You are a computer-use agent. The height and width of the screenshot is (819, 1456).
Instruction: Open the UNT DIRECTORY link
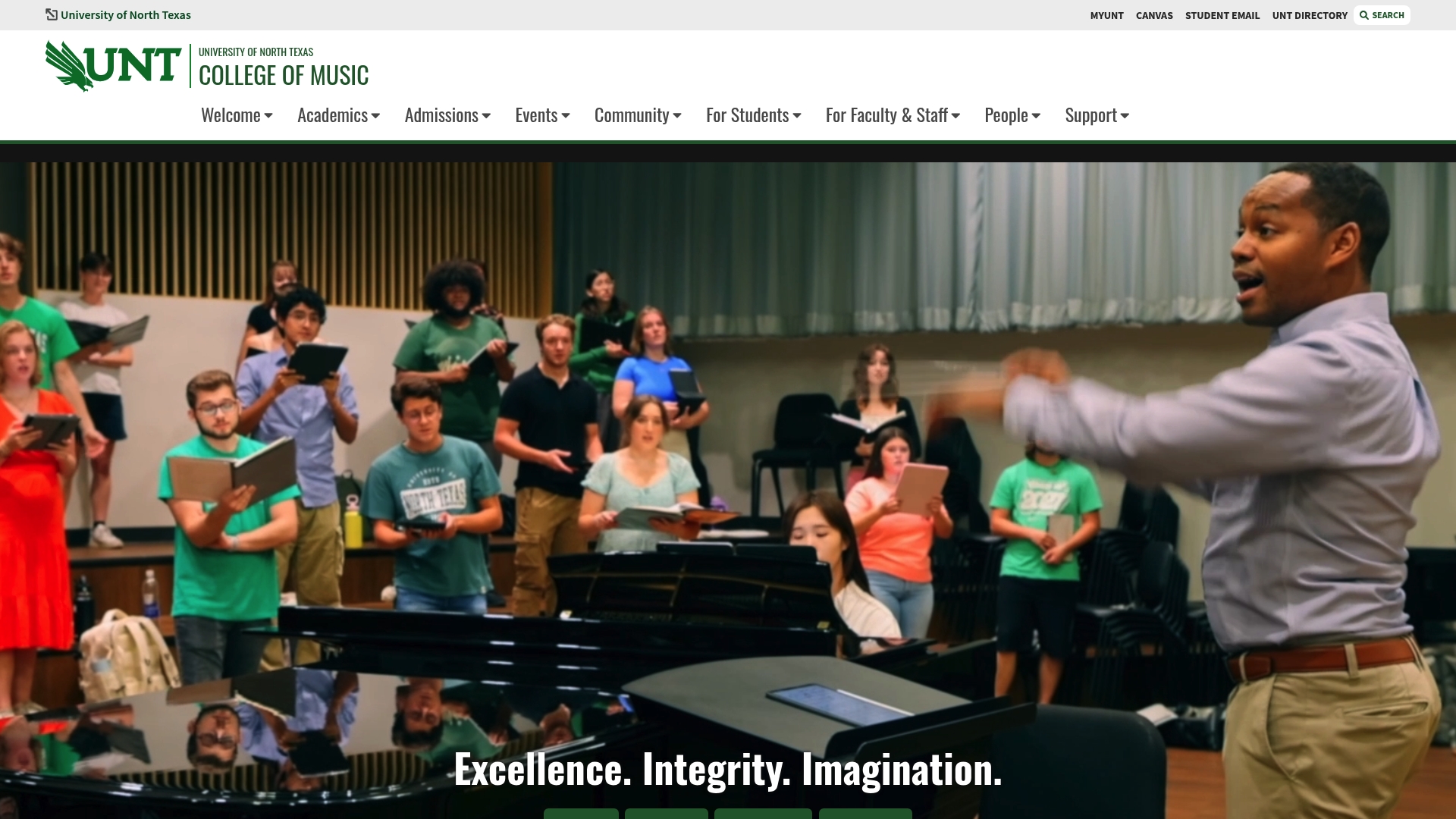coord(1310,15)
